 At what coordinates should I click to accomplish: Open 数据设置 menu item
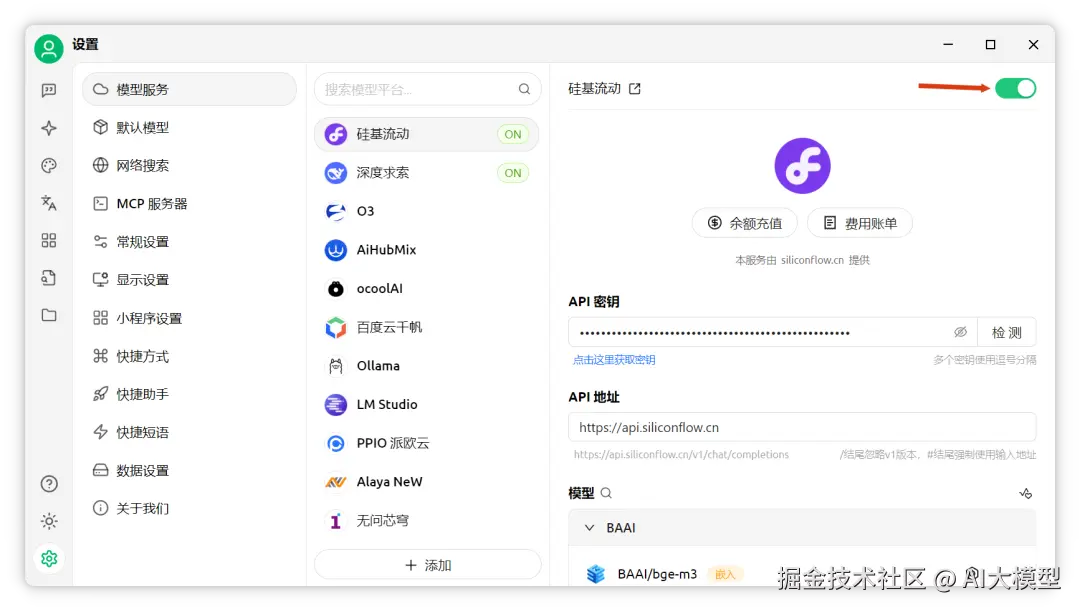pyautogui.click(x=189, y=470)
